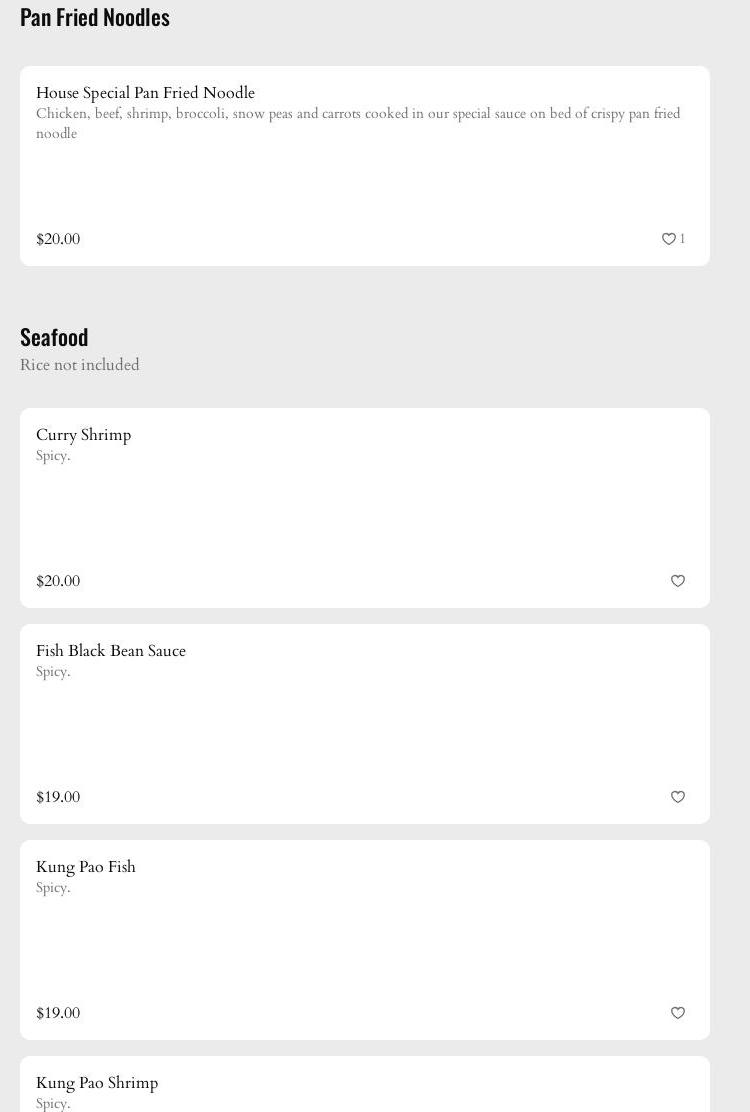Like the House Special Pan Fried Noodle
The image size is (750, 1112).
(x=668, y=239)
